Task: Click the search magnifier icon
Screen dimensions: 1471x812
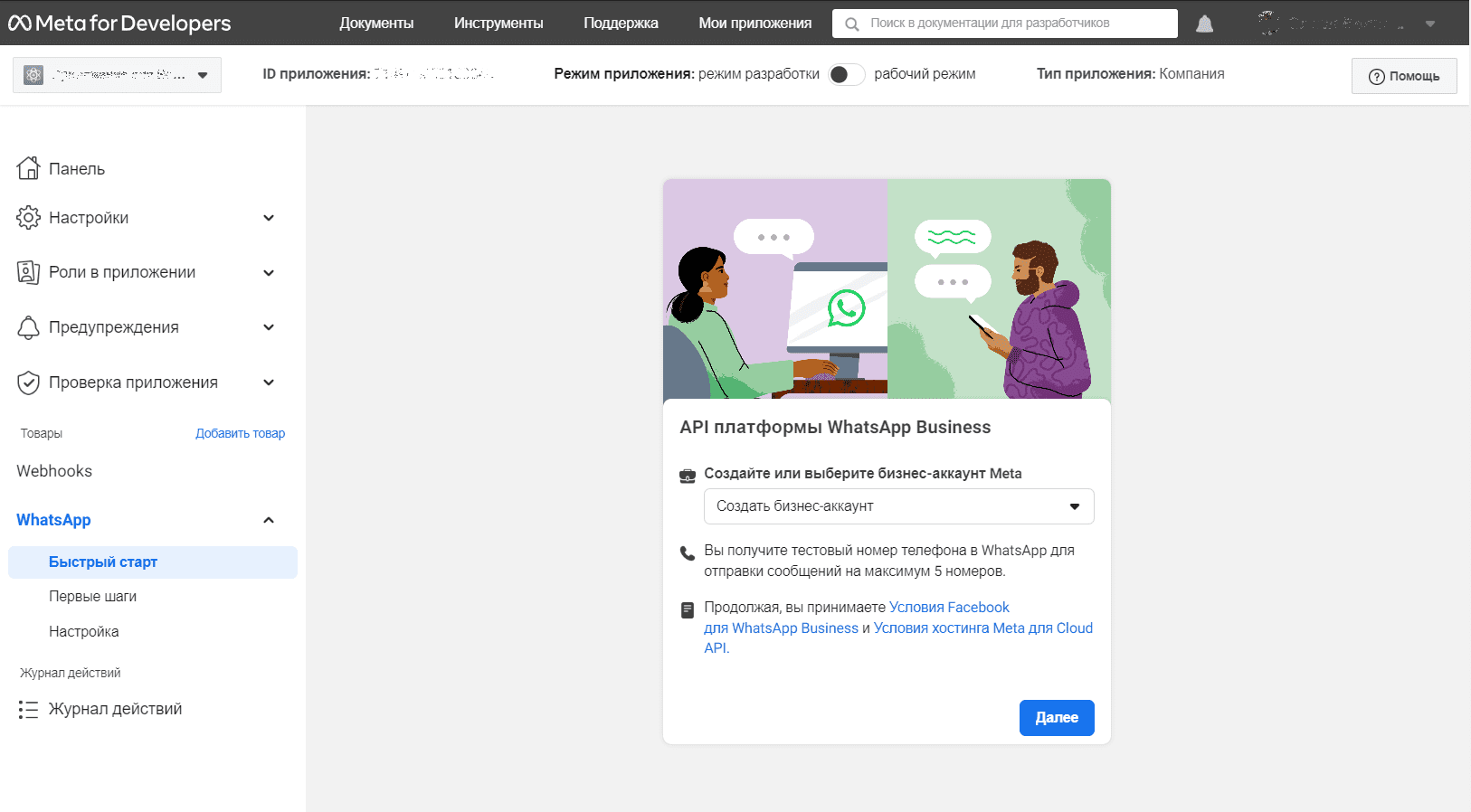Action: click(x=851, y=24)
